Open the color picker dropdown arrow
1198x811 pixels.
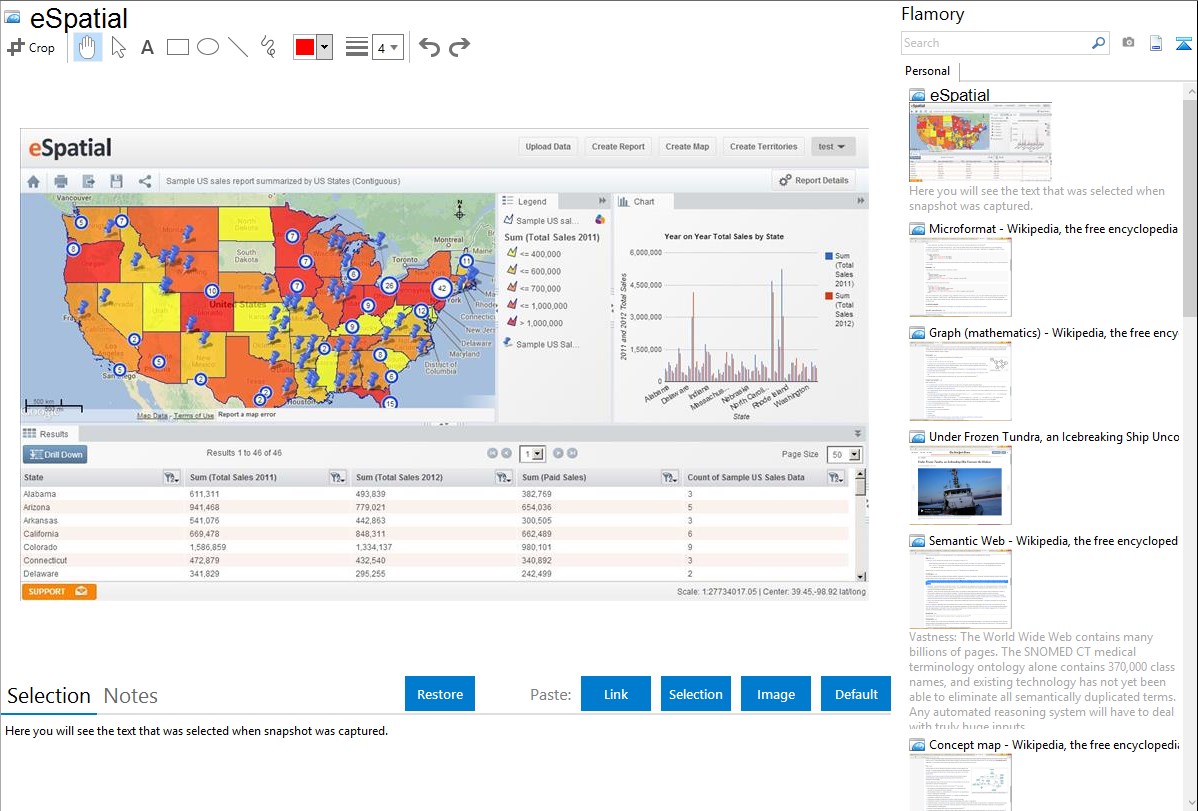pyautogui.click(x=324, y=47)
